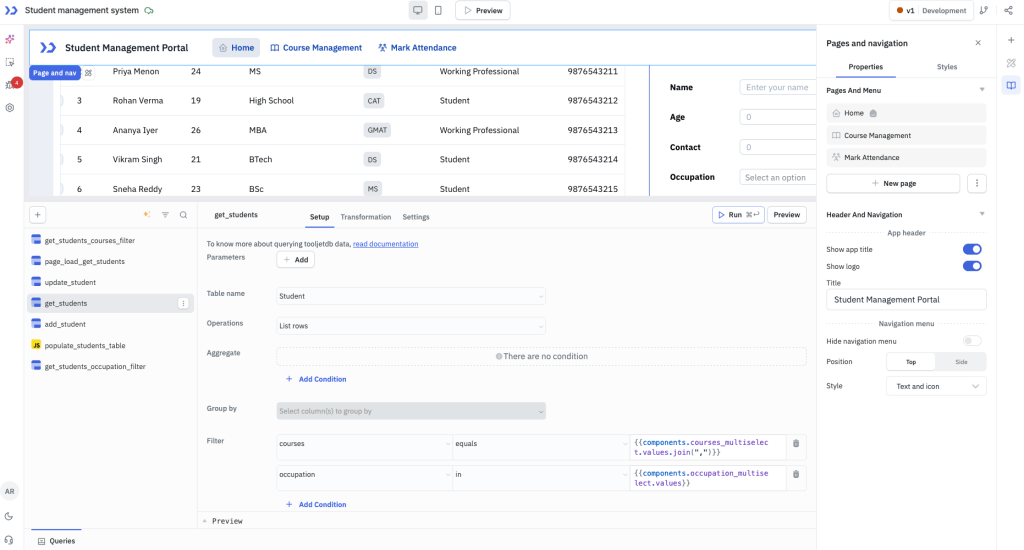Select row 5 Vikram Singh checkbox

(x=60, y=159)
